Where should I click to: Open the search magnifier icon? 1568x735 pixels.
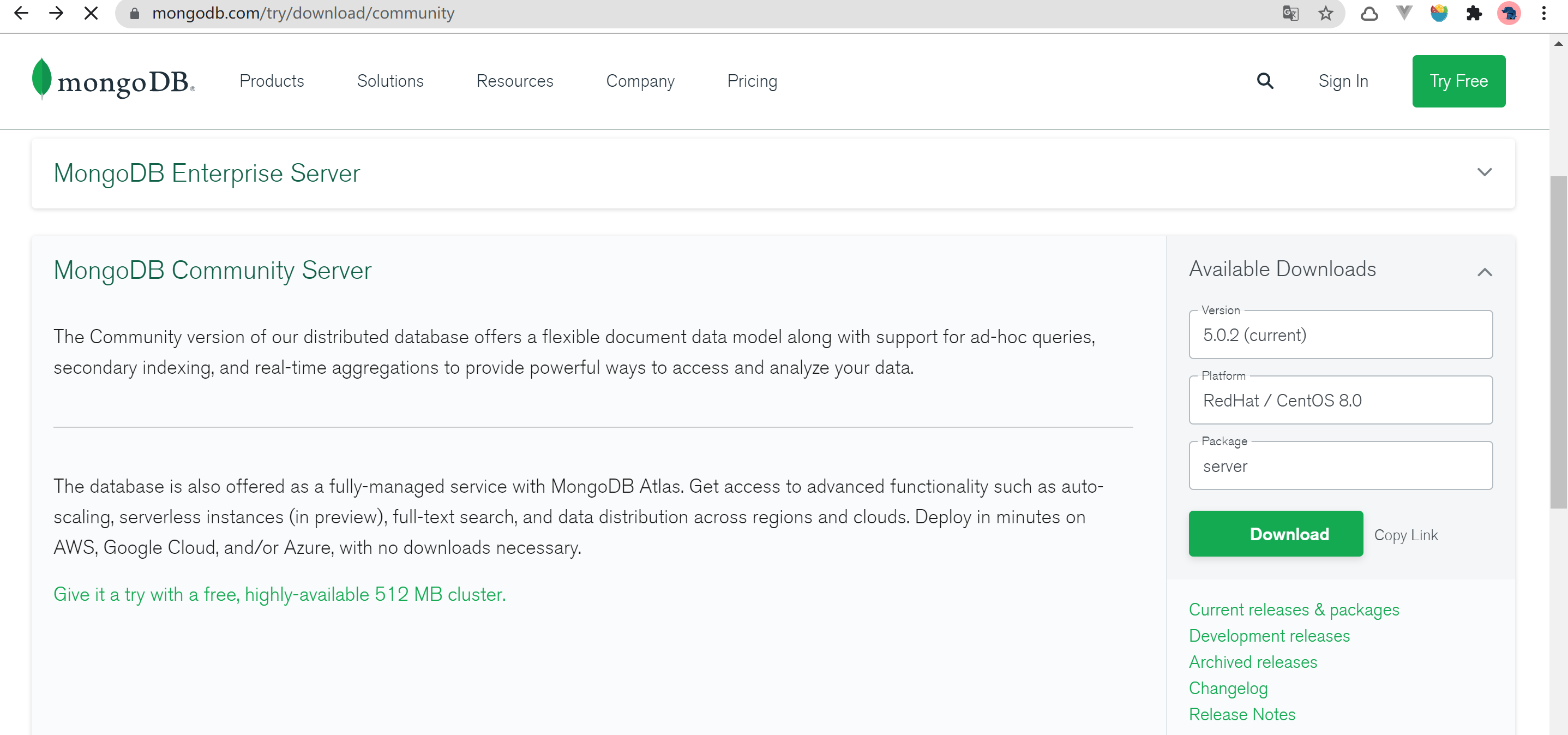(x=1265, y=81)
